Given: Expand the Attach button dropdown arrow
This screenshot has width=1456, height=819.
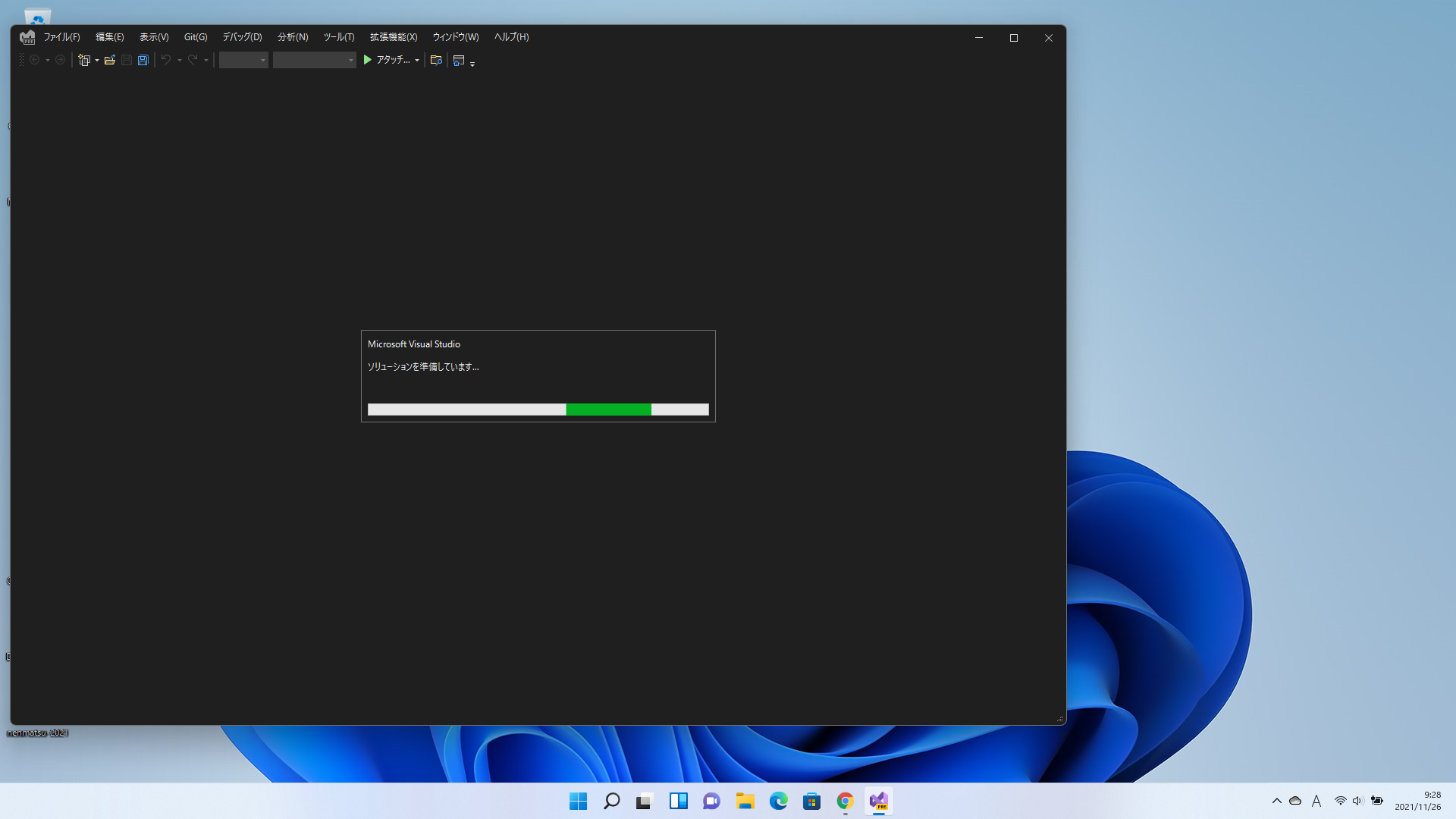Looking at the screenshot, I should click(417, 61).
